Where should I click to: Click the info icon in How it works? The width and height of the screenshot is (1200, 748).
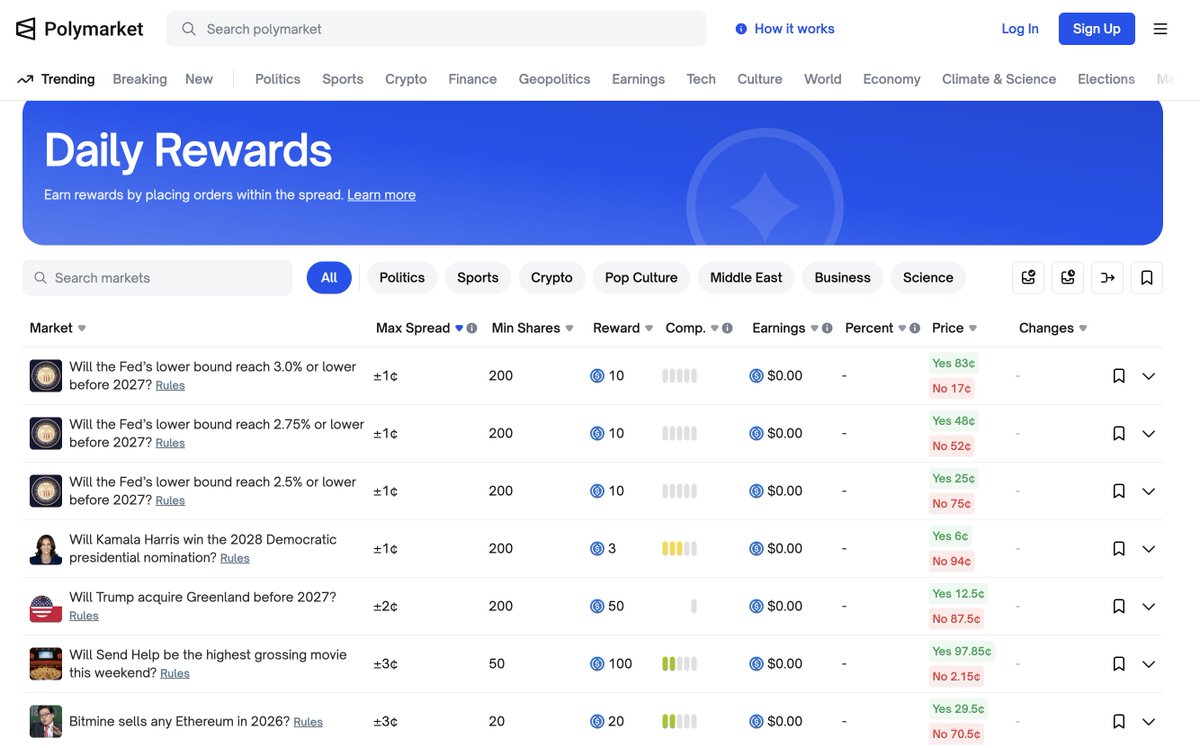coord(741,29)
